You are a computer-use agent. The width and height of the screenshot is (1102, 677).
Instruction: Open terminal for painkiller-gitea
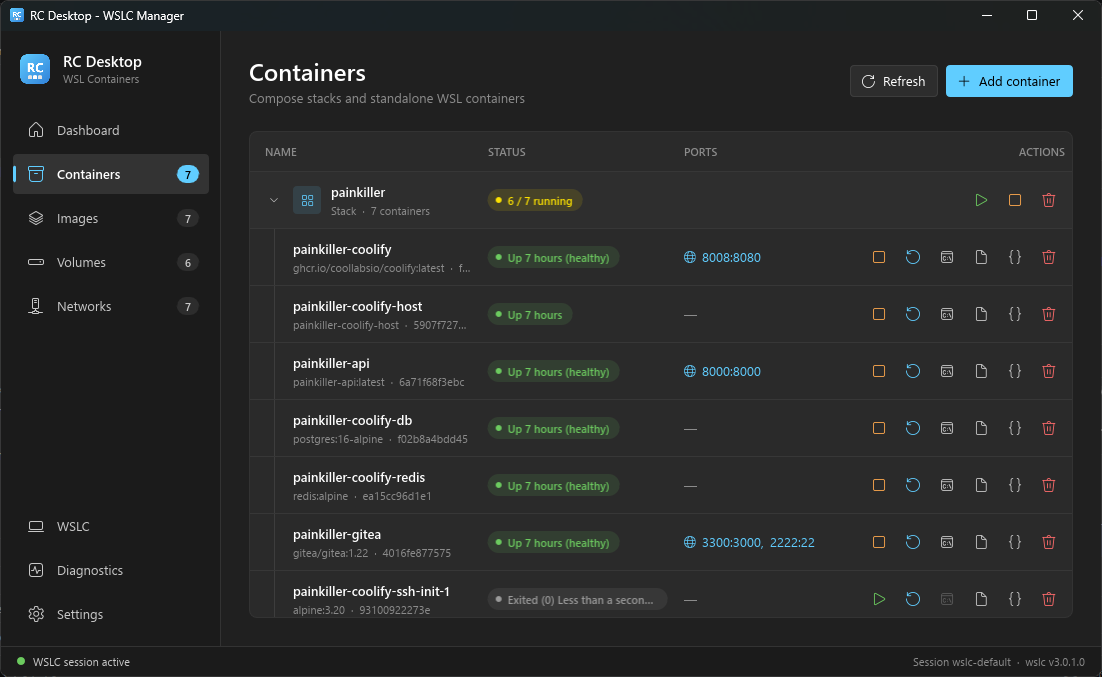point(947,542)
